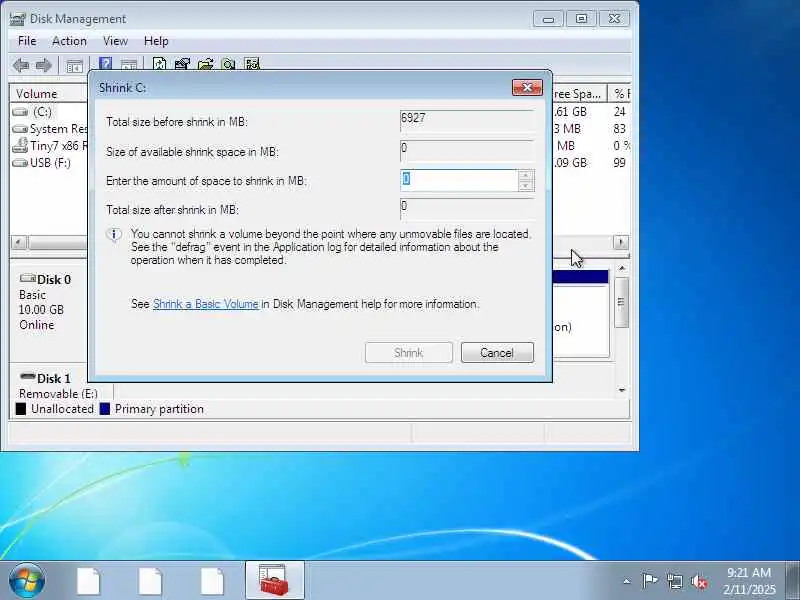The height and width of the screenshot is (600, 800).
Task: Click the black Unallocated legend swatch
Action: [21, 409]
